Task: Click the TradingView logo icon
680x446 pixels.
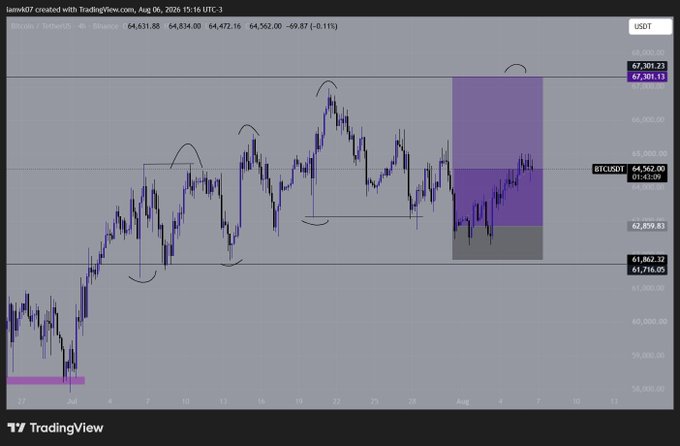Action: tap(16, 428)
